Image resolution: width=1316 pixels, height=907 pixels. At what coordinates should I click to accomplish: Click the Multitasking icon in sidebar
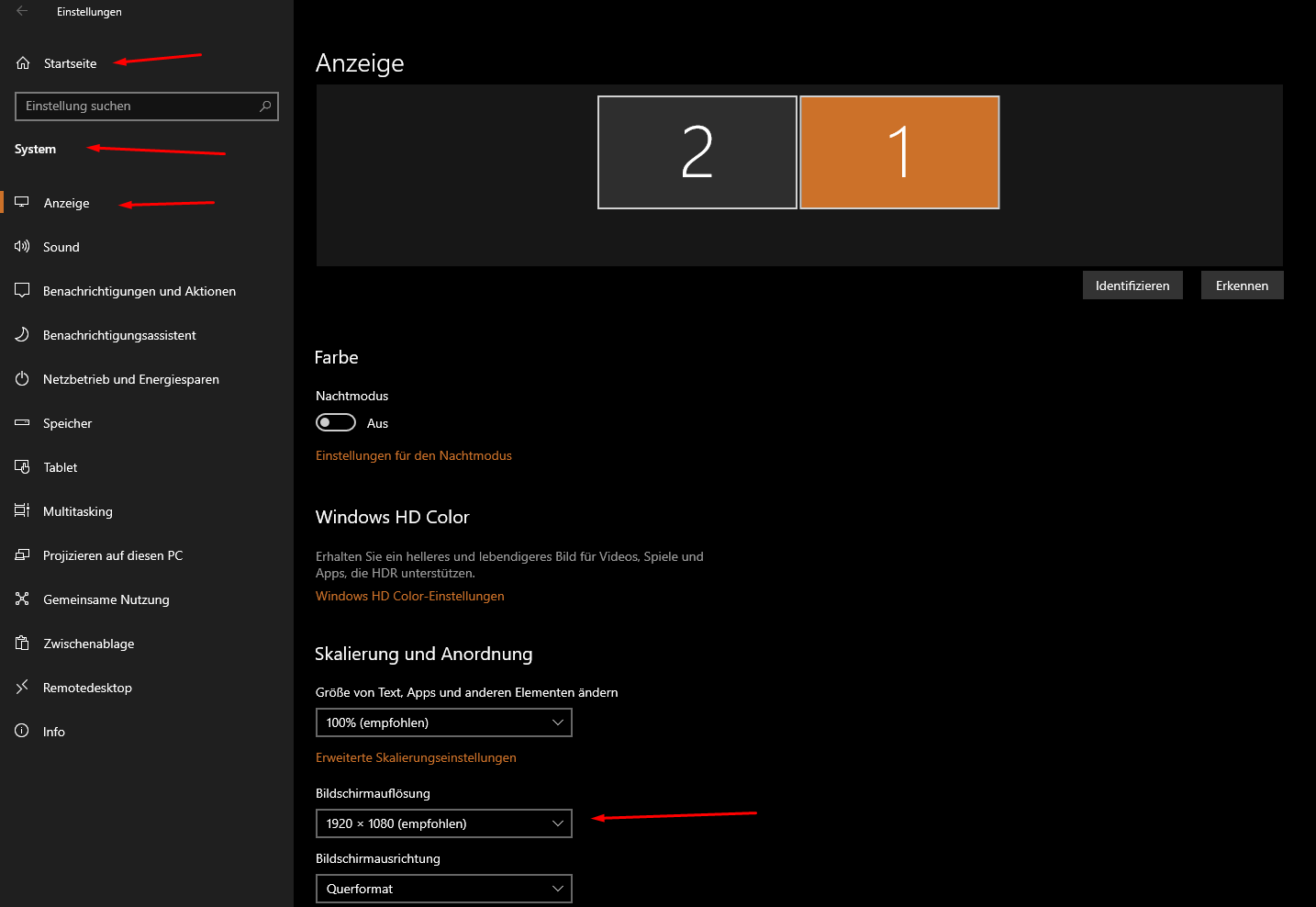point(22,510)
